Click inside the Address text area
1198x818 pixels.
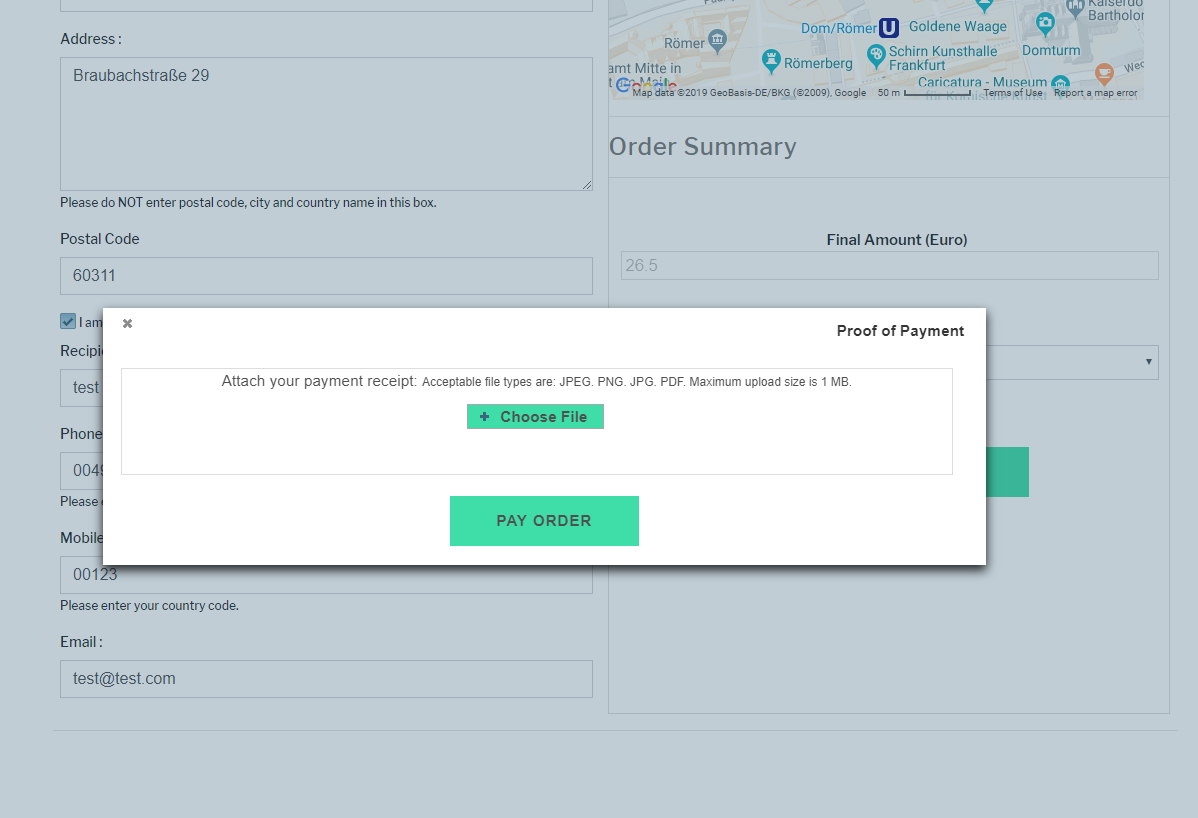(326, 124)
